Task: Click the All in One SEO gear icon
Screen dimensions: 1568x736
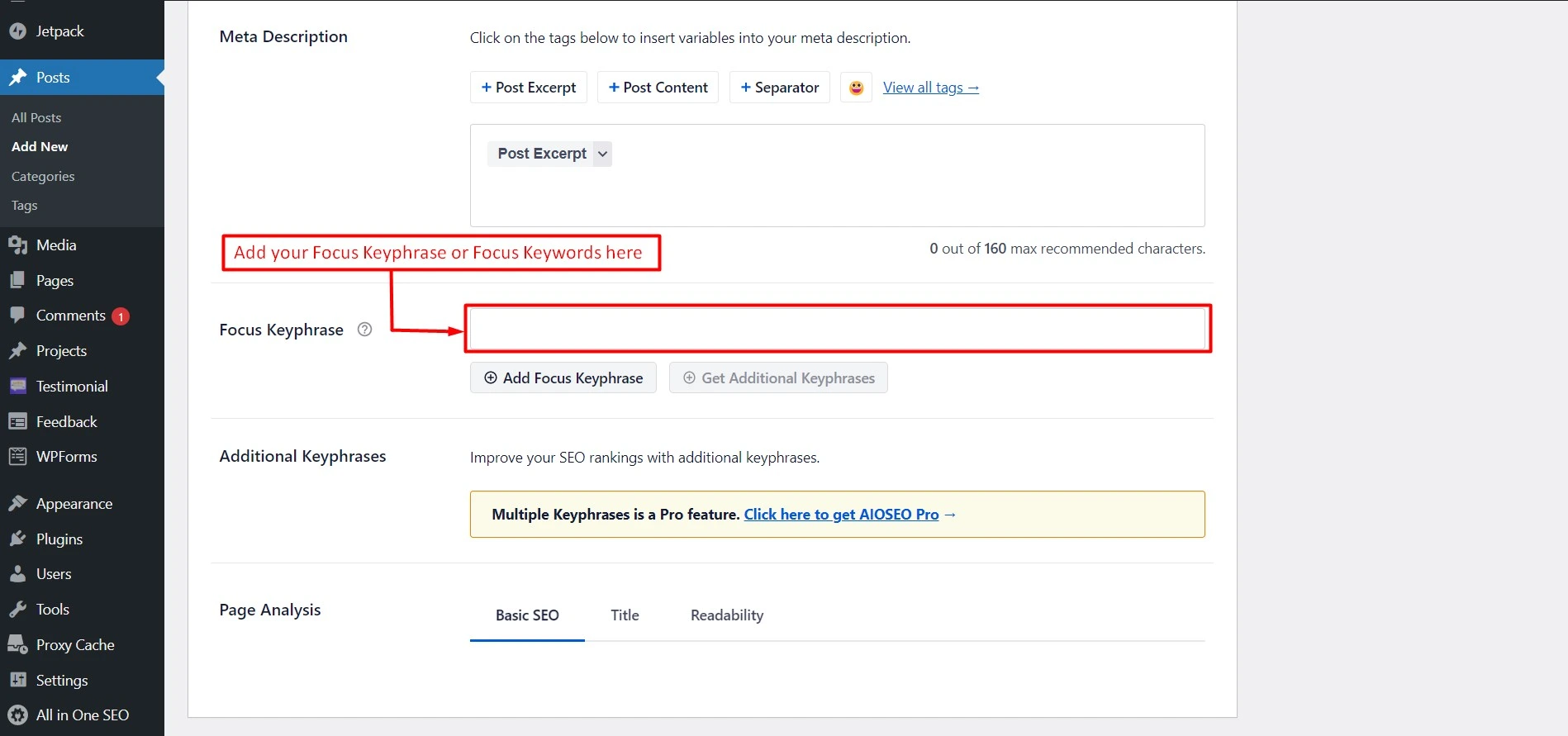Action: 17,715
